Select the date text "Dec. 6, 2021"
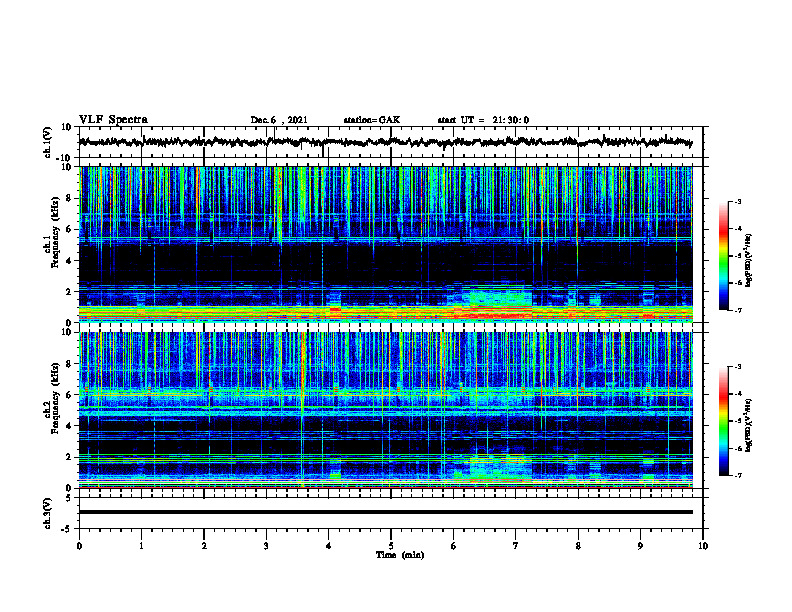This screenshot has width=792, height=612. pyautogui.click(x=279, y=120)
